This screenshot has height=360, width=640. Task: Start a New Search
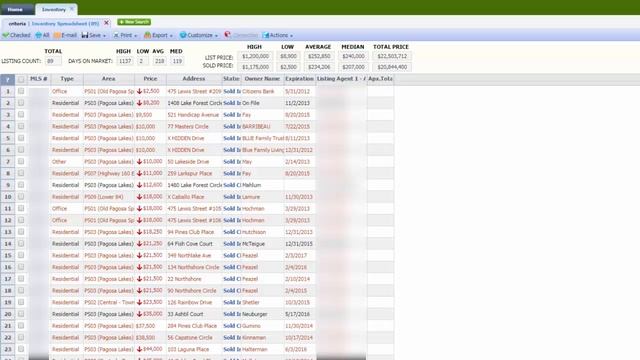pos(134,22)
